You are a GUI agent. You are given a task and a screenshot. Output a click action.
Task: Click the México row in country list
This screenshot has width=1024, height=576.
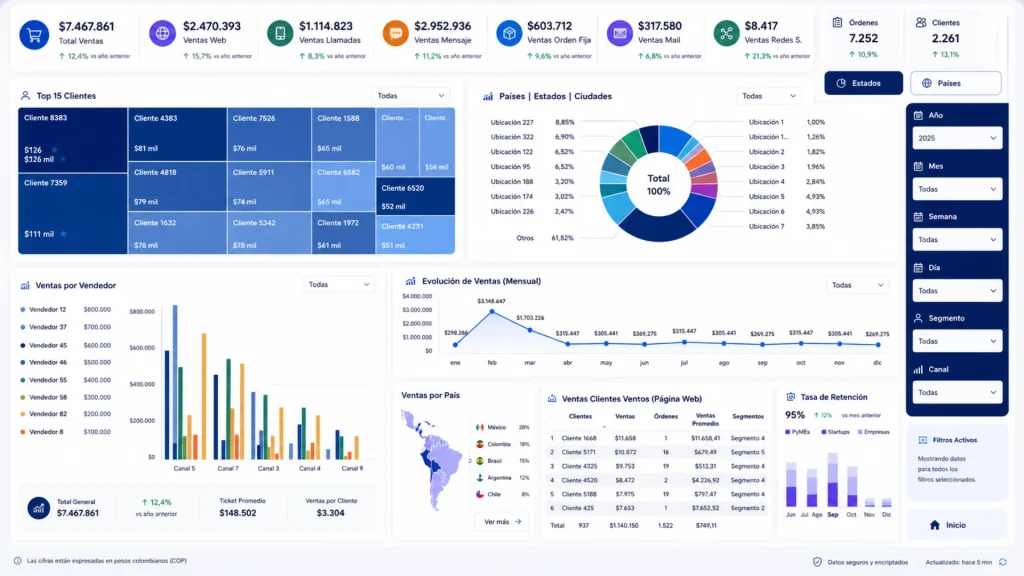(x=503, y=427)
